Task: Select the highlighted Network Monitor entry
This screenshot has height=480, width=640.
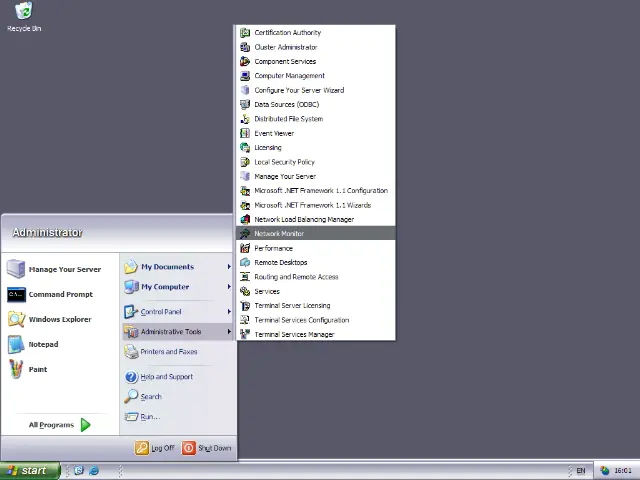Action: 316,233
